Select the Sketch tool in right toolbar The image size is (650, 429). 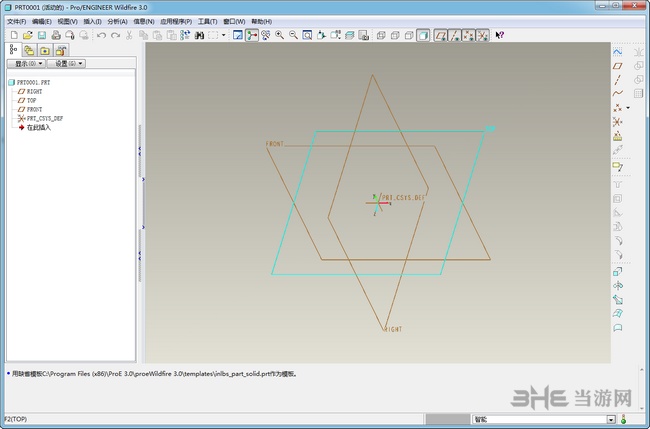(x=618, y=51)
